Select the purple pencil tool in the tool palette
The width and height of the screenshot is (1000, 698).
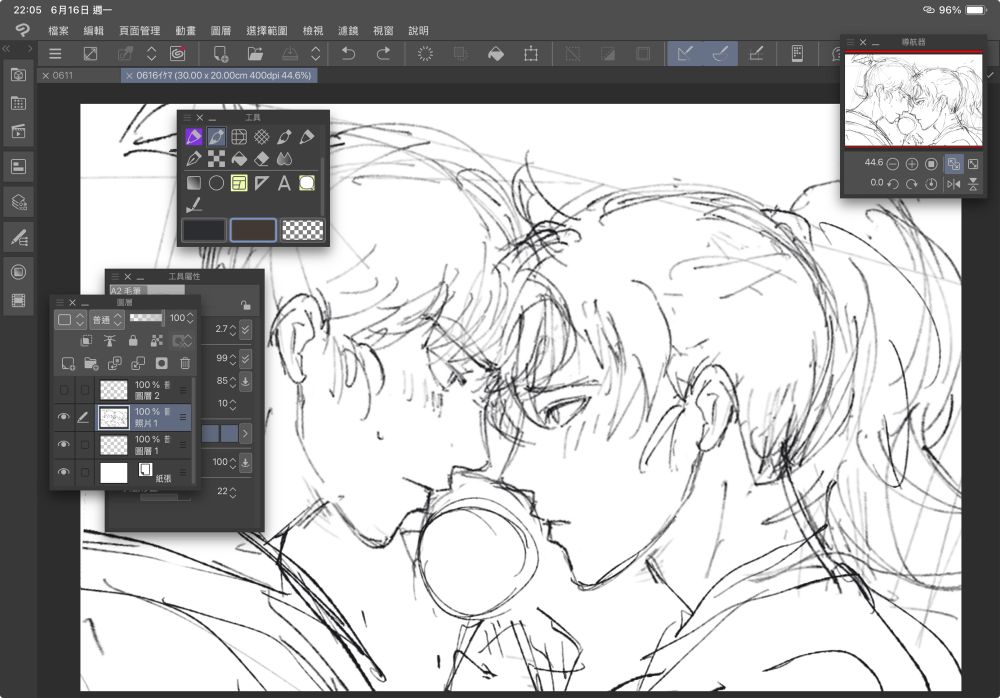[194, 137]
